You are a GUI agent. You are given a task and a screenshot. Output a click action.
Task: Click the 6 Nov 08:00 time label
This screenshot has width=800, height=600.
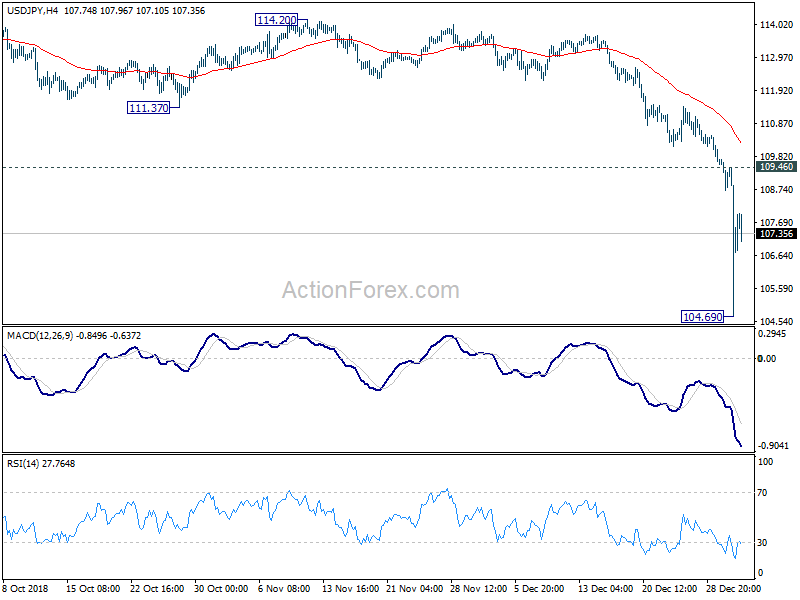[x=284, y=588]
